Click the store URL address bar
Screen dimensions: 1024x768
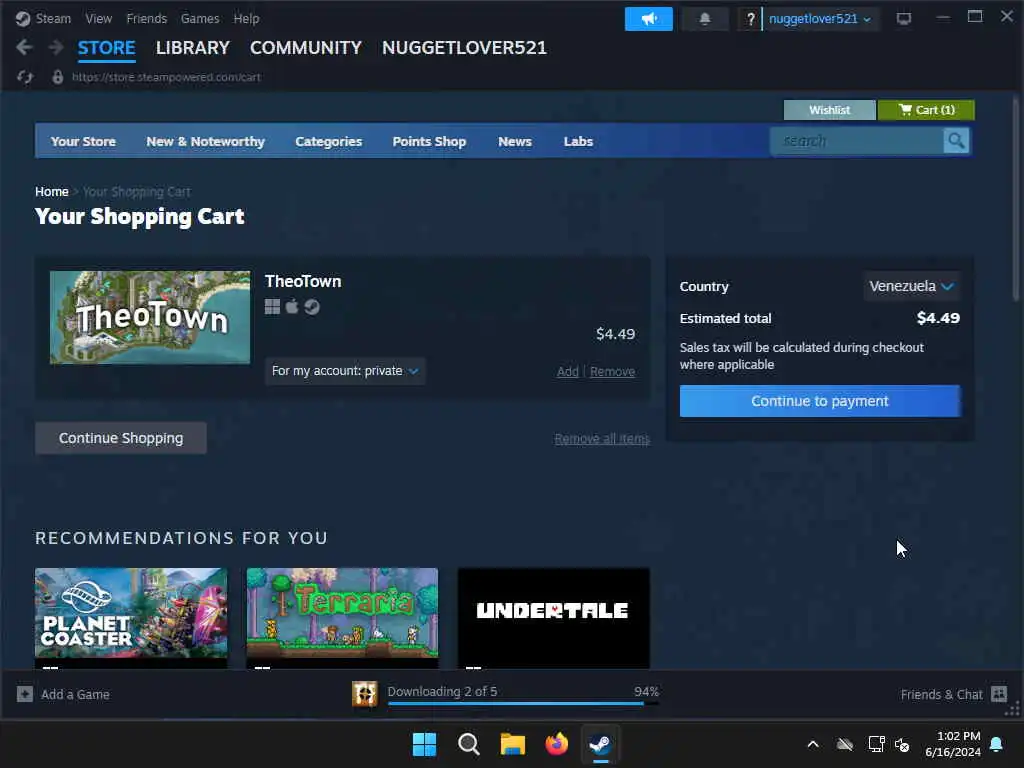tap(166, 77)
